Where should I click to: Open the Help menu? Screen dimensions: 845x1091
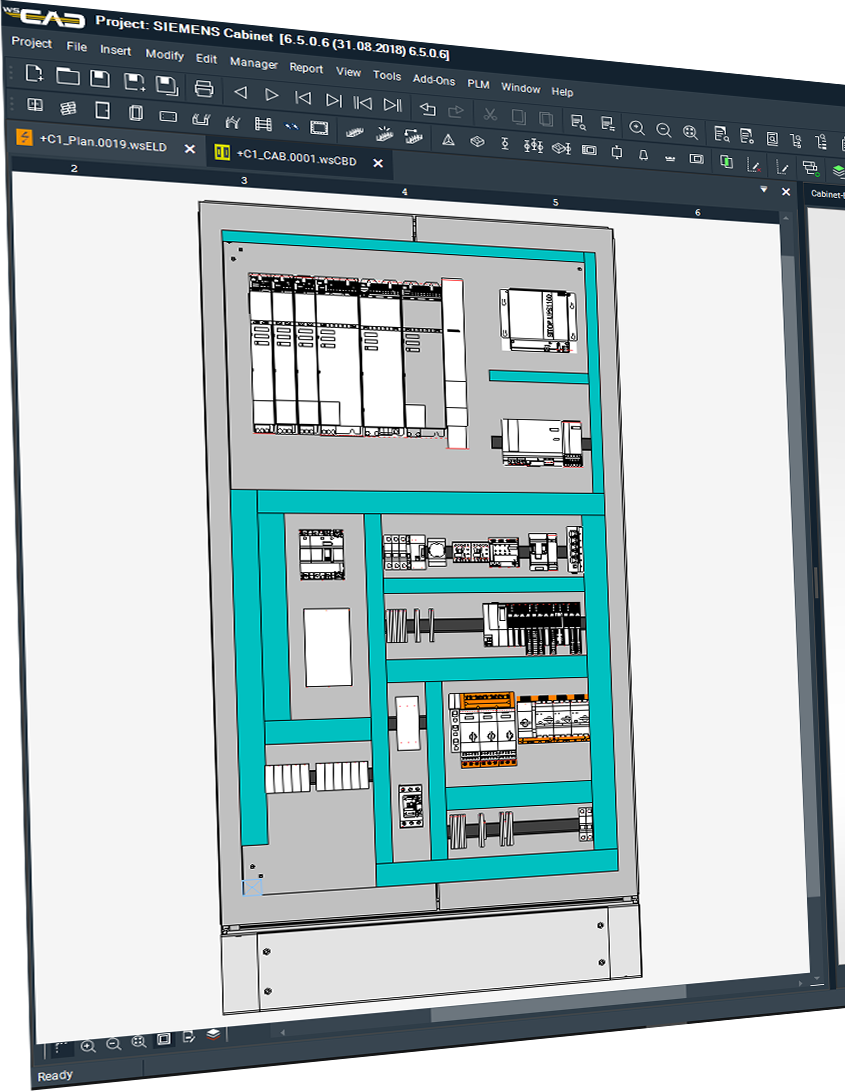coord(562,91)
